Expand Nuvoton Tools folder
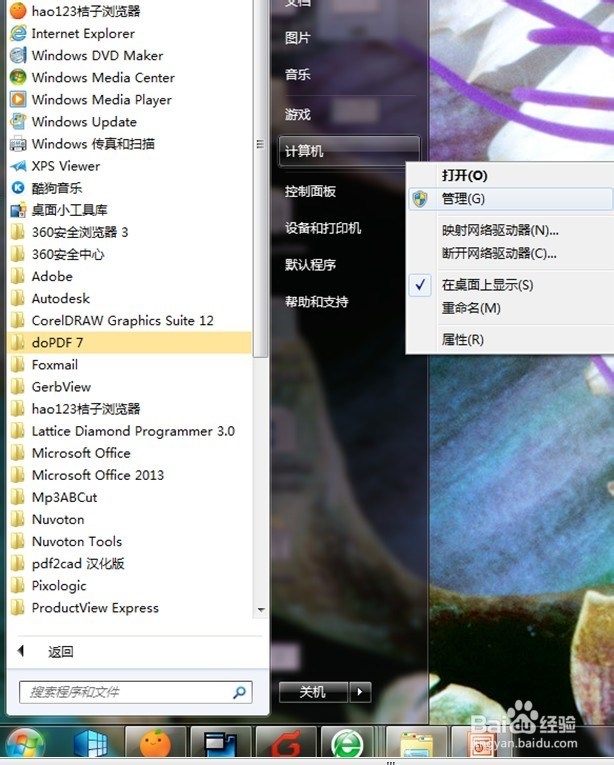The width and height of the screenshot is (614, 765). (130, 542)
